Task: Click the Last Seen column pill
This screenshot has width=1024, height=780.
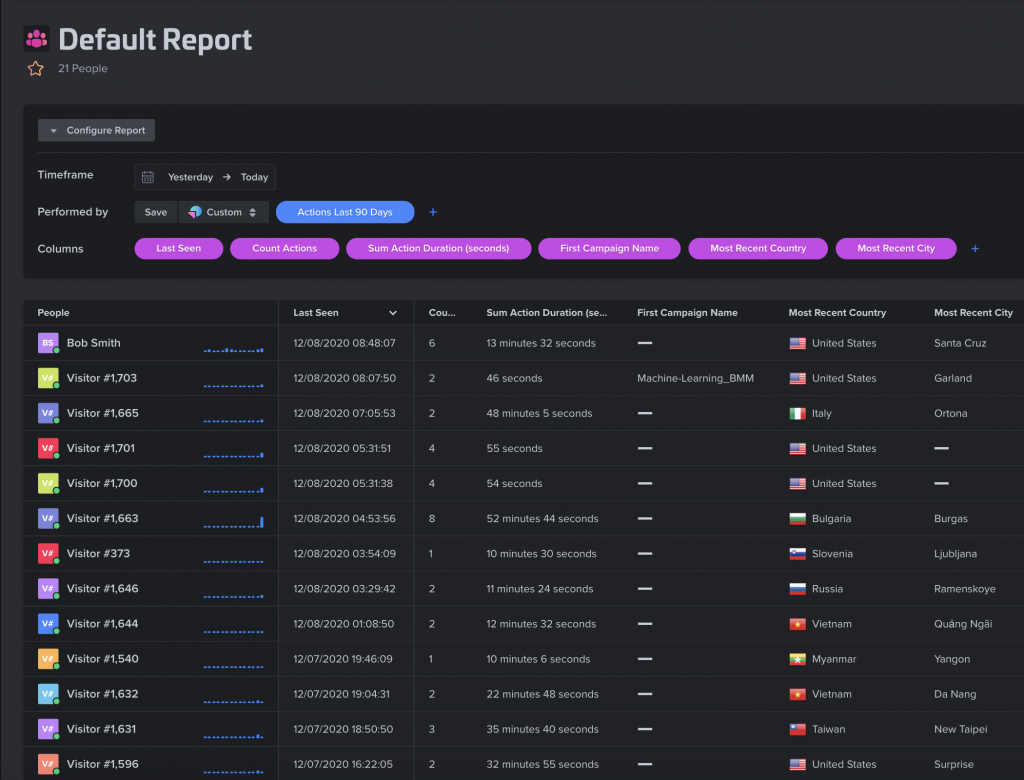Action: click(179, 248)
